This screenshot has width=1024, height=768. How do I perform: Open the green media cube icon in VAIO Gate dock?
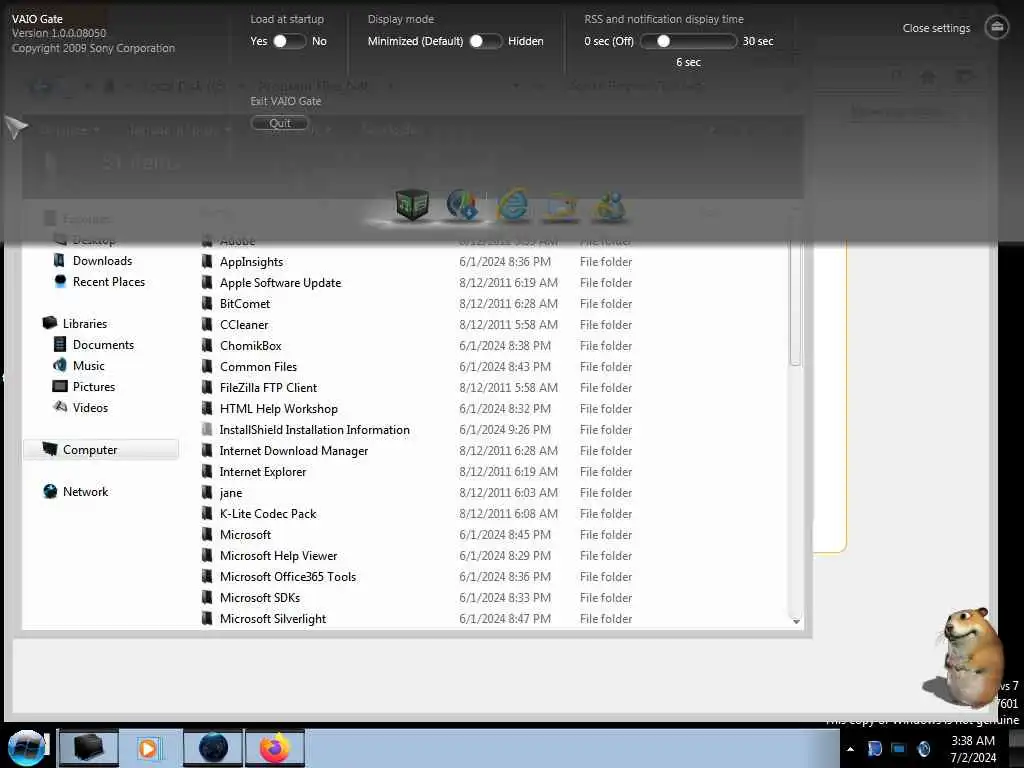tap(412, 205)
